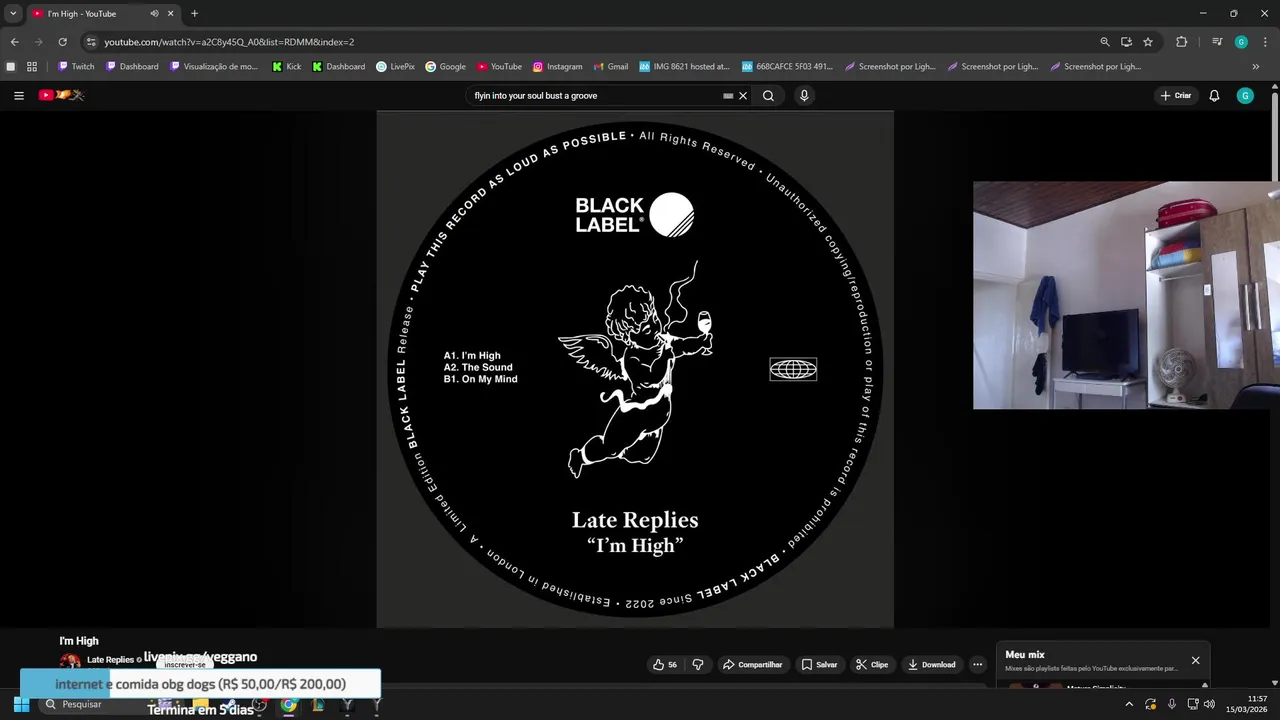
Task: Open the Visualização de mo... bookmark
Action: coord(215,67)
